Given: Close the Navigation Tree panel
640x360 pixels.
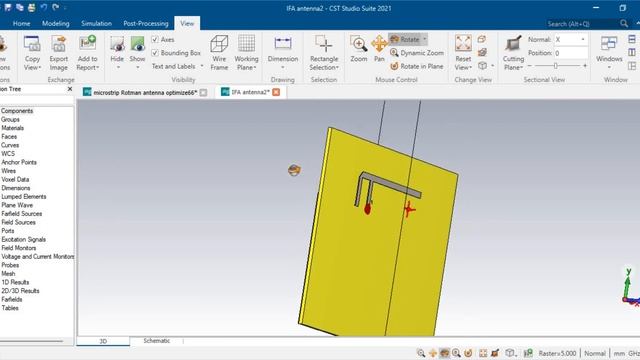Looking at the screenshot, I should [70, 89].
